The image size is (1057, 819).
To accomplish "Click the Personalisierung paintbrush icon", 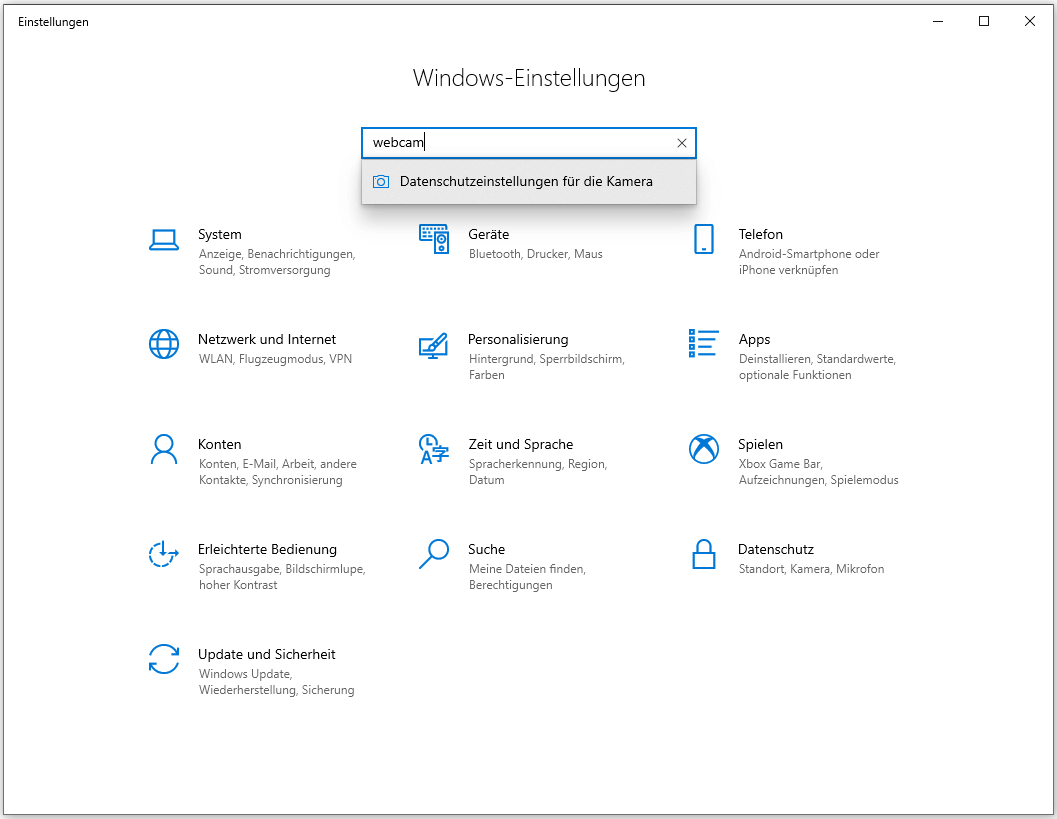I will tap(433, 345).
